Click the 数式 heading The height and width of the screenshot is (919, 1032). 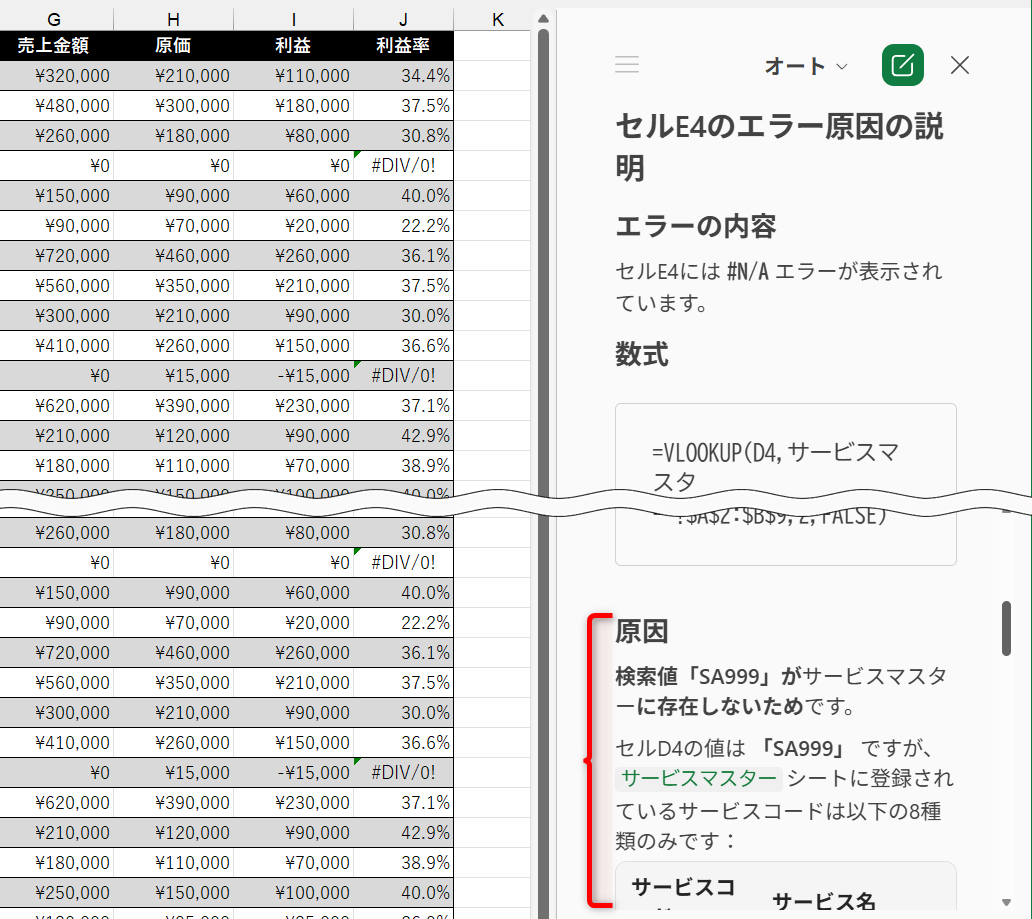click(642, 354)
